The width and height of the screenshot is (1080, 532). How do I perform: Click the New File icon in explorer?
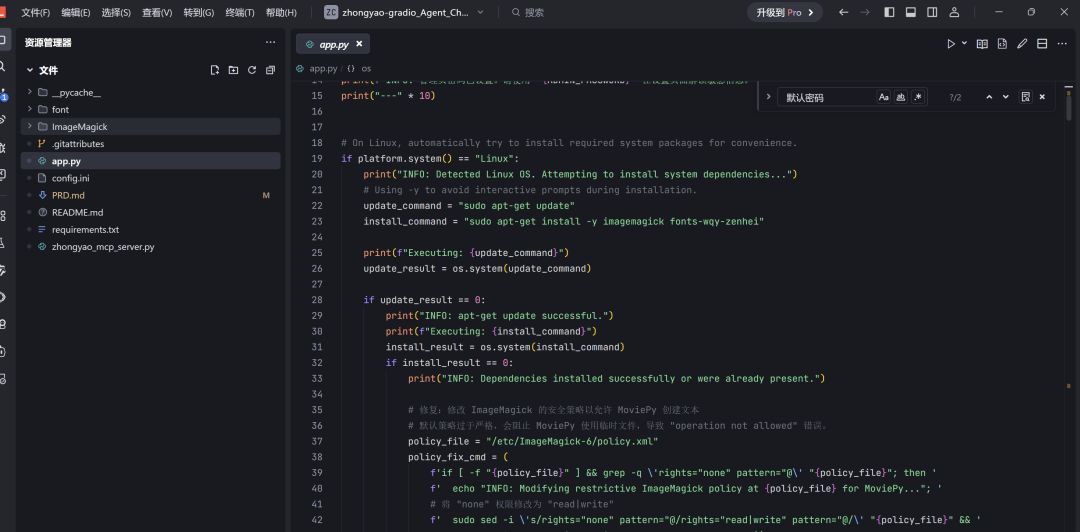(215, 70)
